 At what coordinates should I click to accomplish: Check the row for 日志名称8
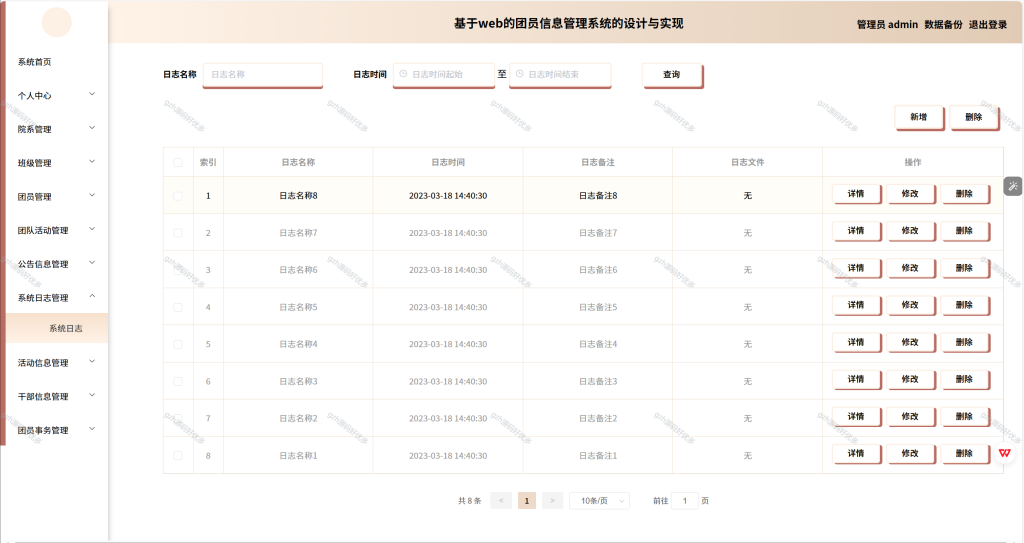[x=178, y=195]
